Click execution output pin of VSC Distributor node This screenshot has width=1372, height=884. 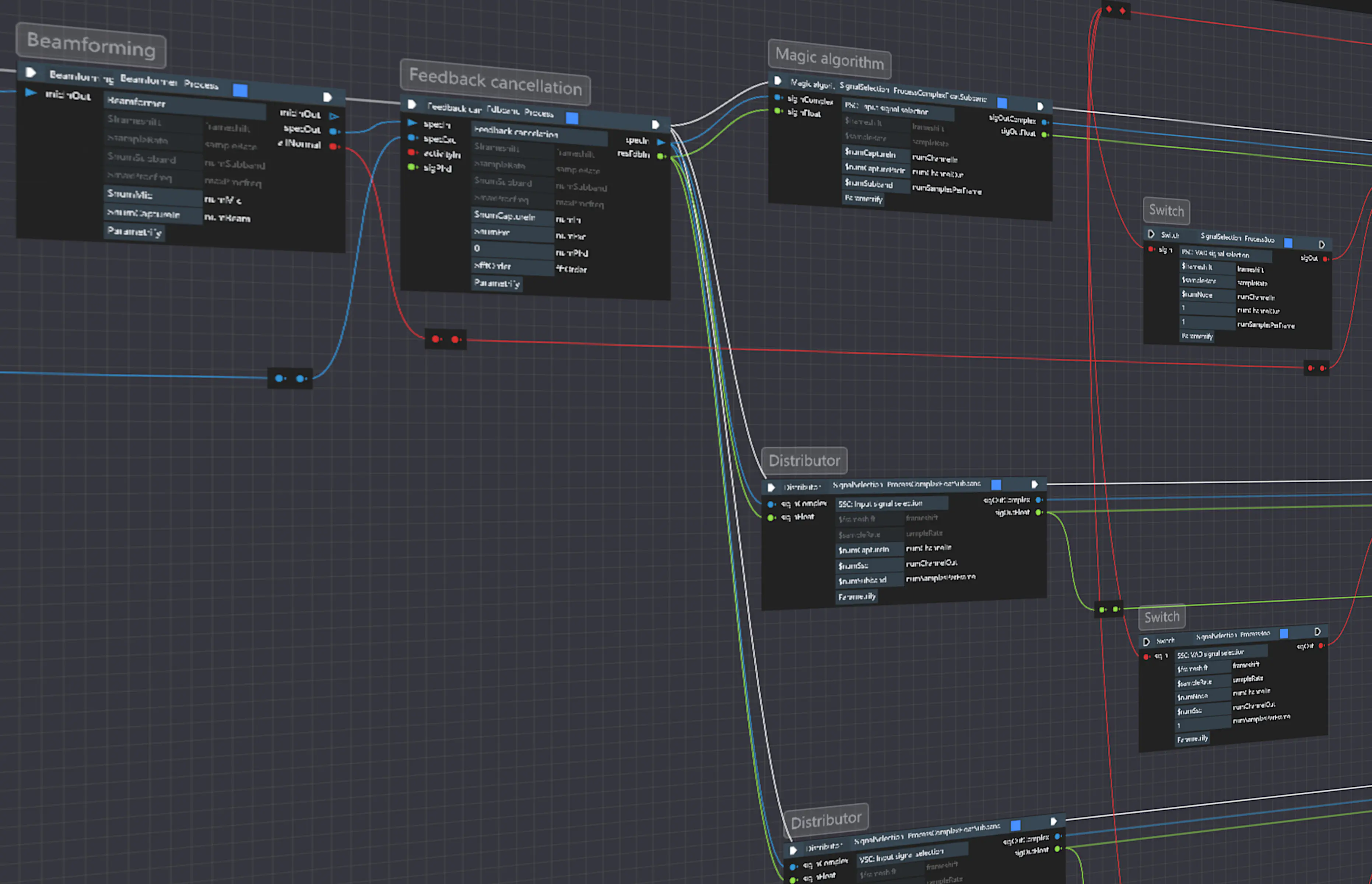pyautogui.click(x=1053, y=821)
